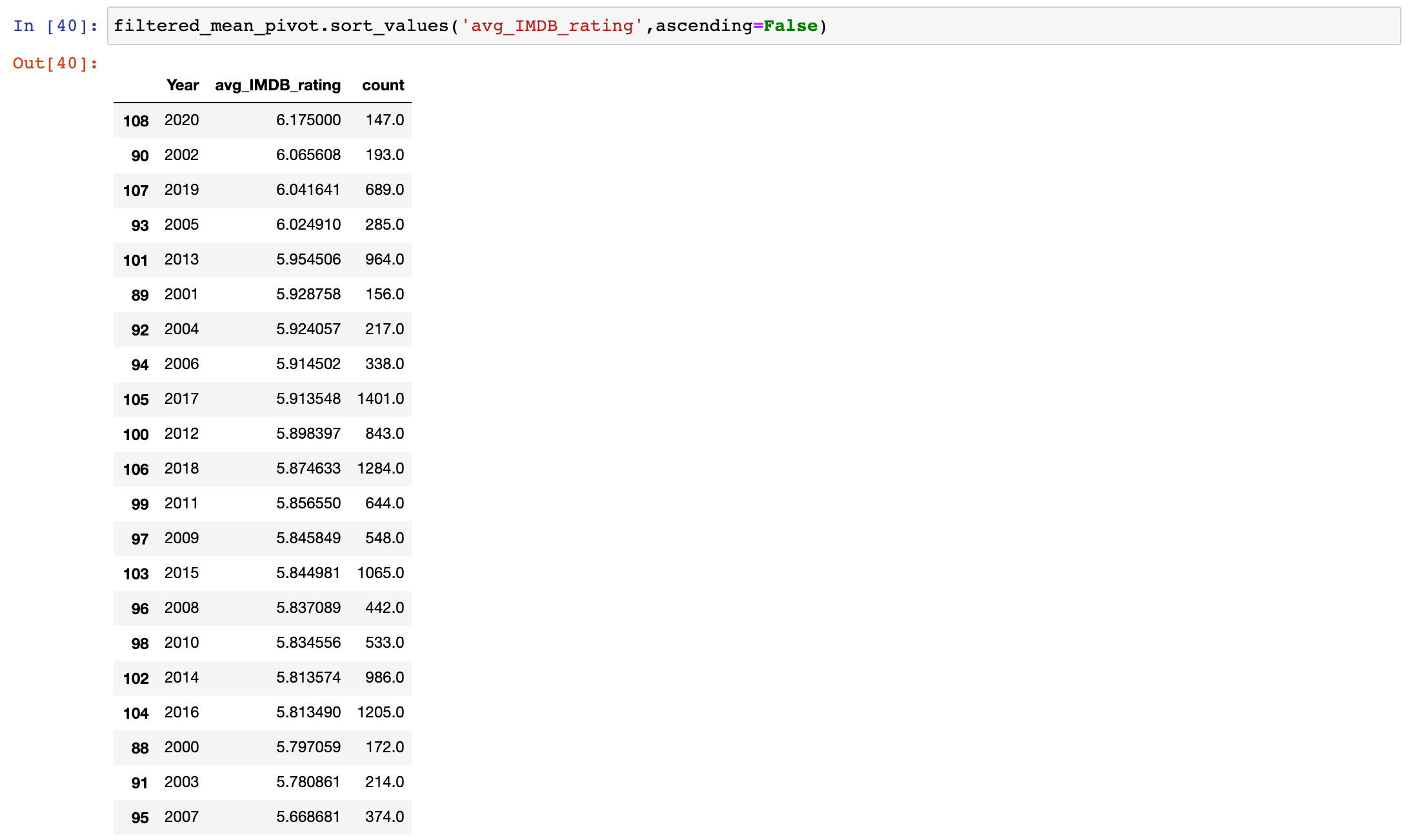Click the count value 1401.0
The height and width of the screenshot is (840, 1413).
[381, 399]
